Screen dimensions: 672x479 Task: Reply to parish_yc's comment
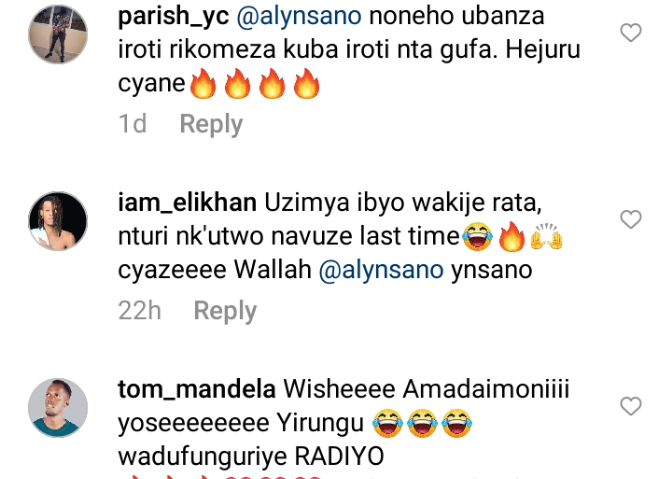click(211, 124)
